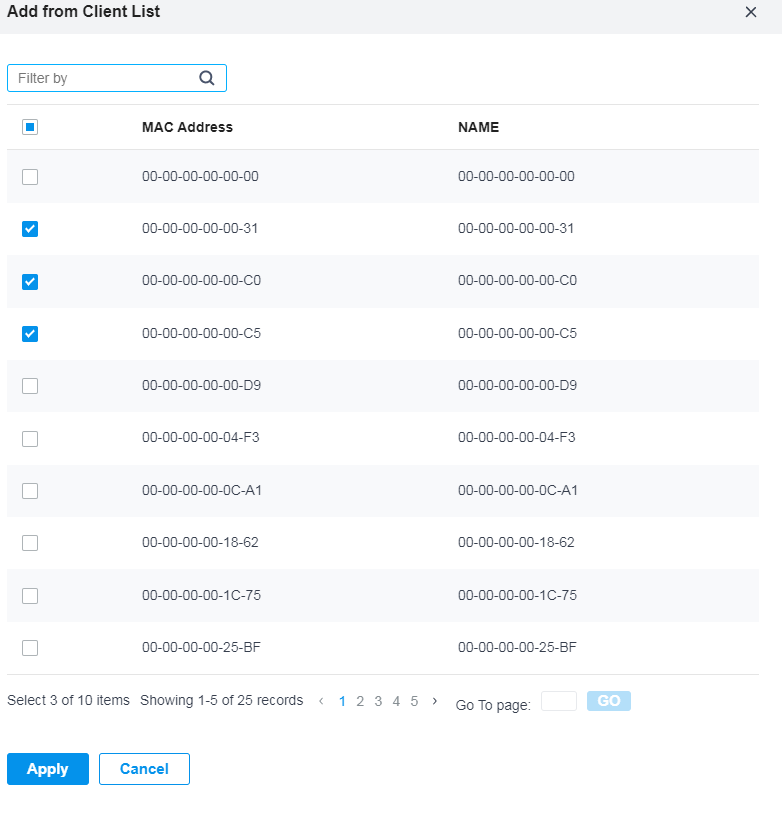782x814 pixels.
Task: Check the box for 00-00-00-00-25-BF
Action: coord(30,648)
